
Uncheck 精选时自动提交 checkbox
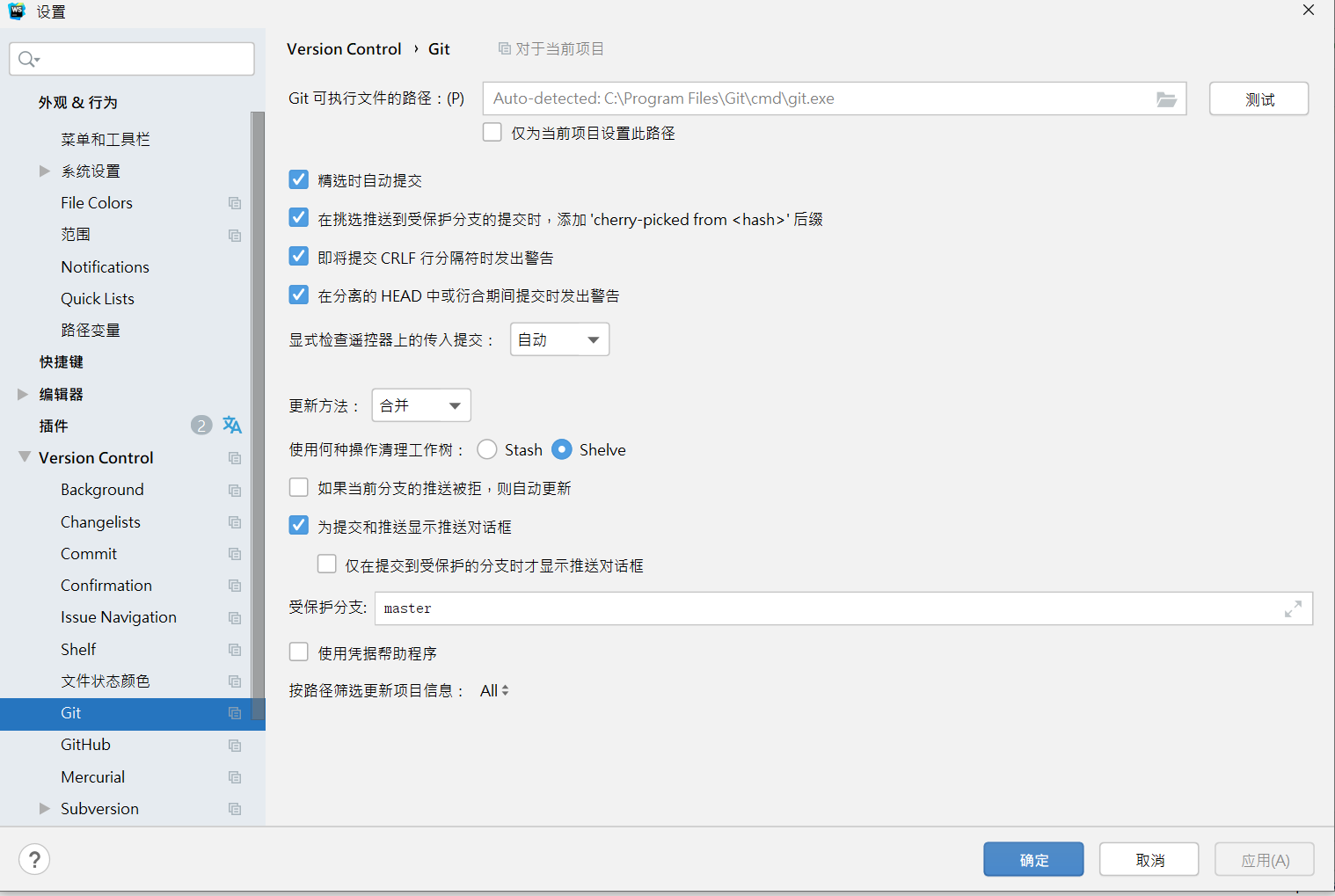point(299,179)
